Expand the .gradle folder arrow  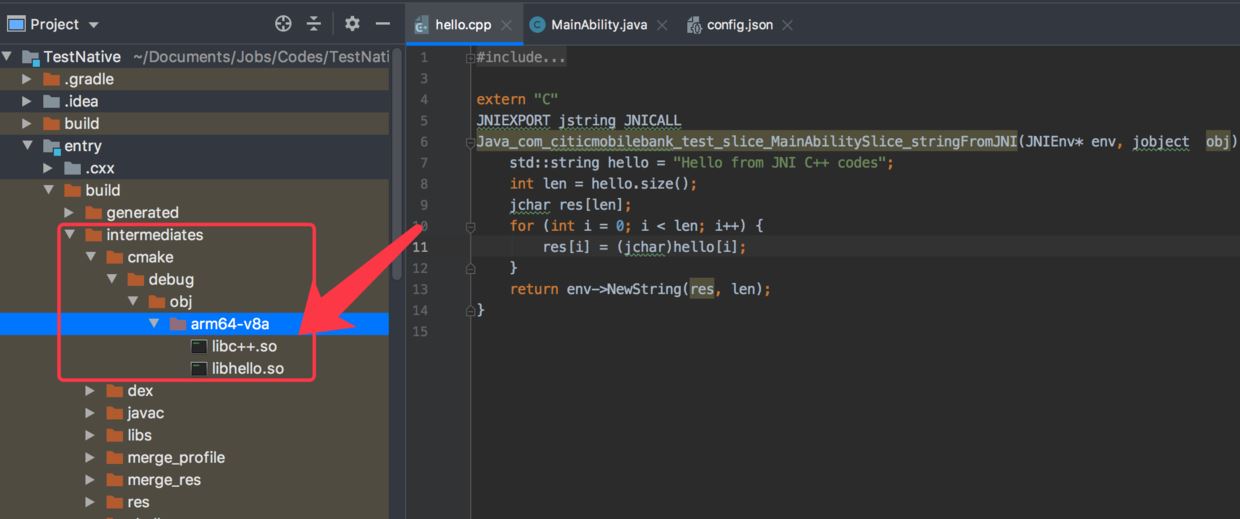click(x=28, y=79)
